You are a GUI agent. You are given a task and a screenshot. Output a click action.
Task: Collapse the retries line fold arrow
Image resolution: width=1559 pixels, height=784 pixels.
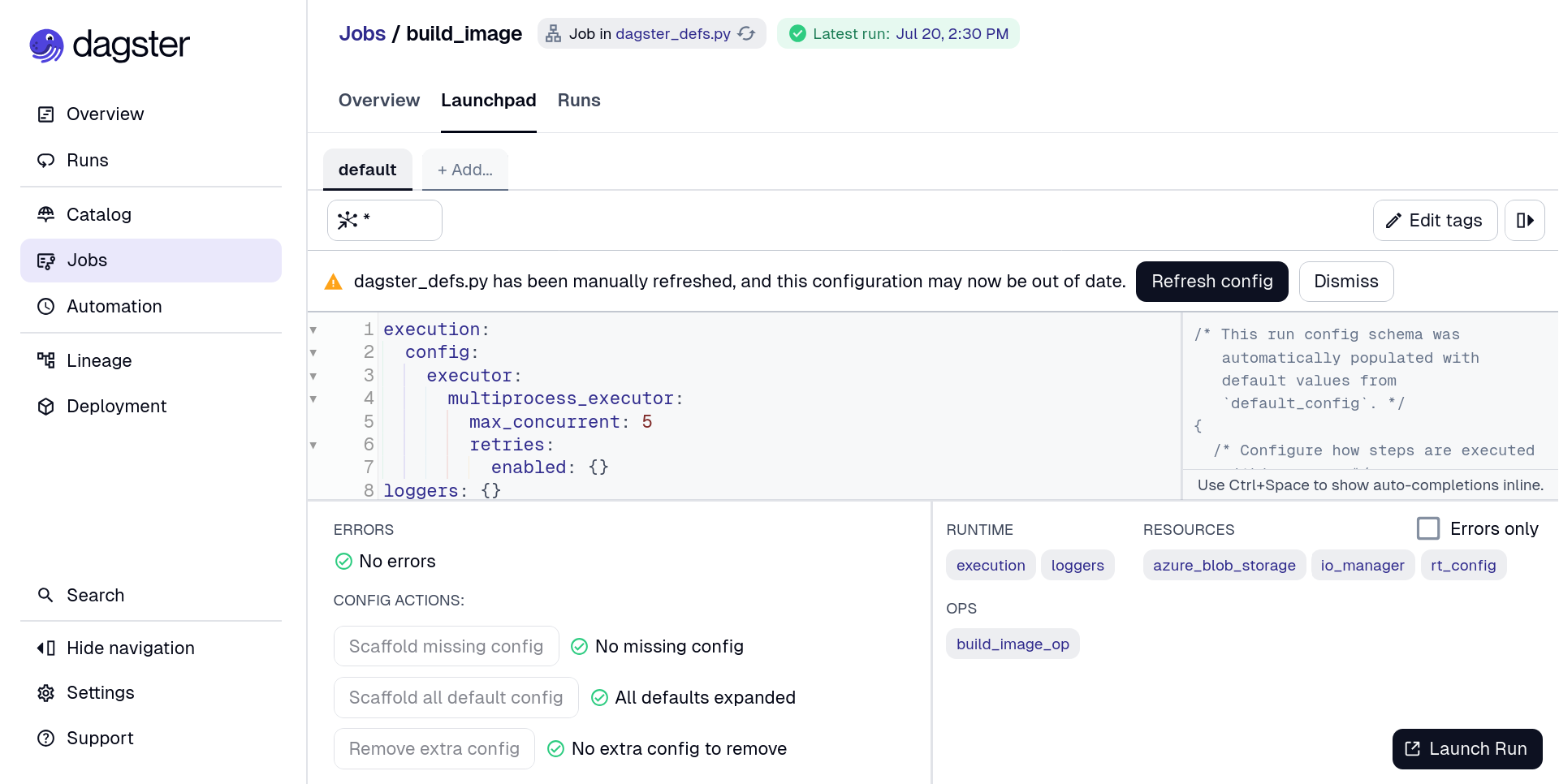tap(313, 445)
